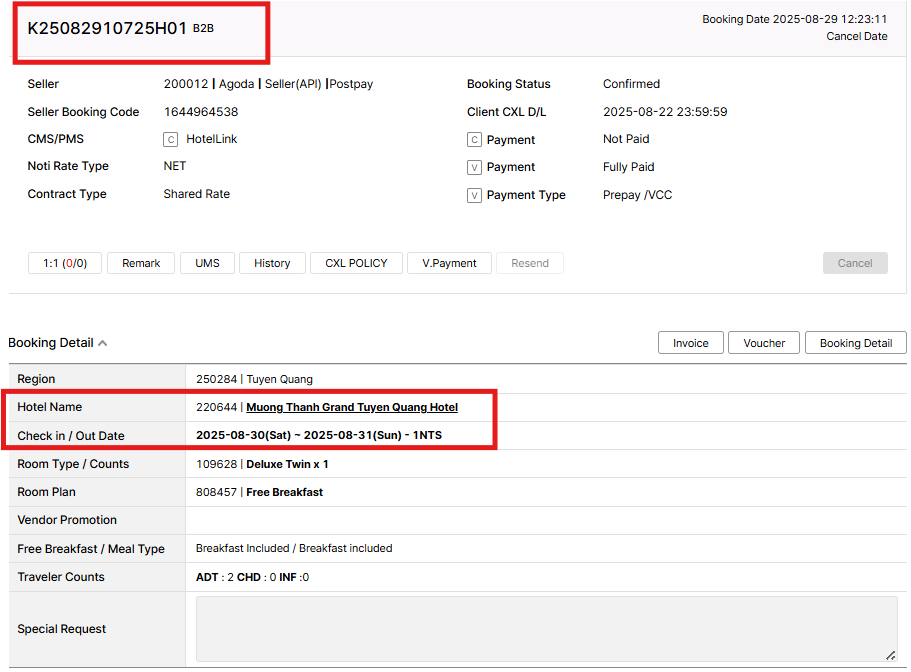
Task: Click the Cancel booking button
Action: [854, 263]
